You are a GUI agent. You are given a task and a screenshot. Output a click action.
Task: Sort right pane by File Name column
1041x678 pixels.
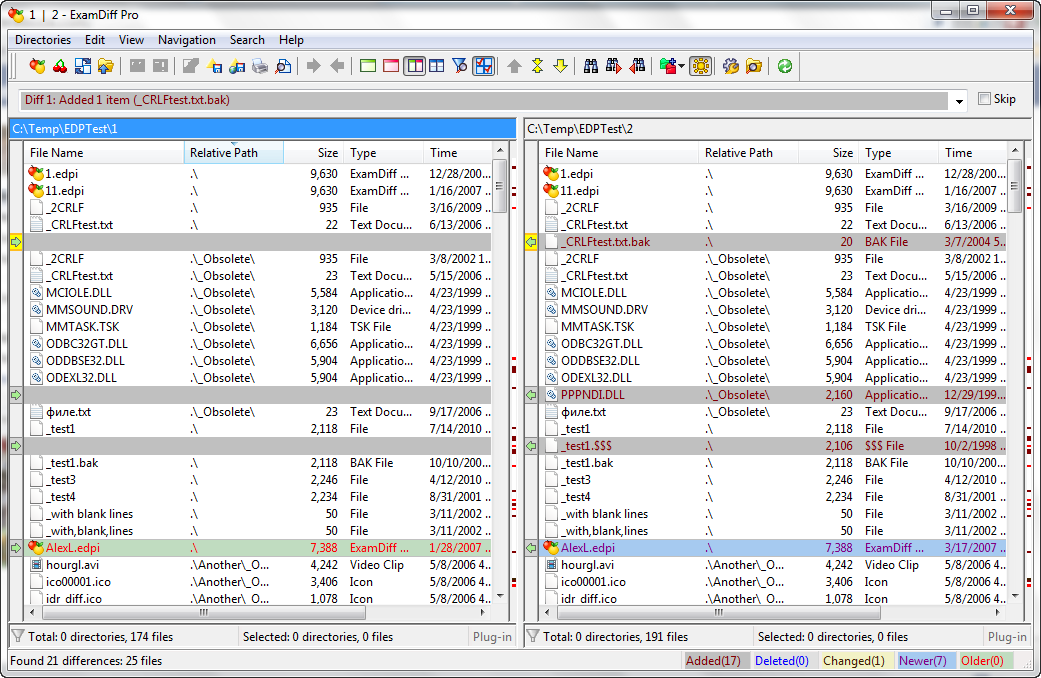(619, 153)
